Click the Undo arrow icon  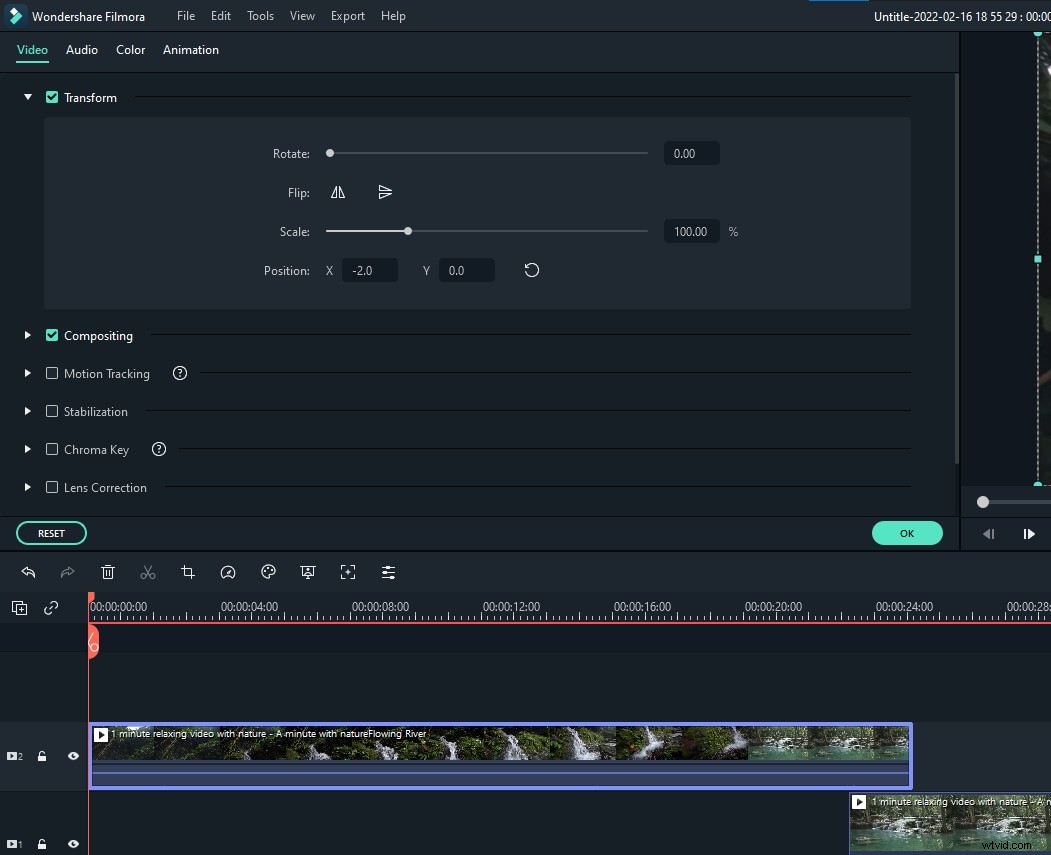28,572
